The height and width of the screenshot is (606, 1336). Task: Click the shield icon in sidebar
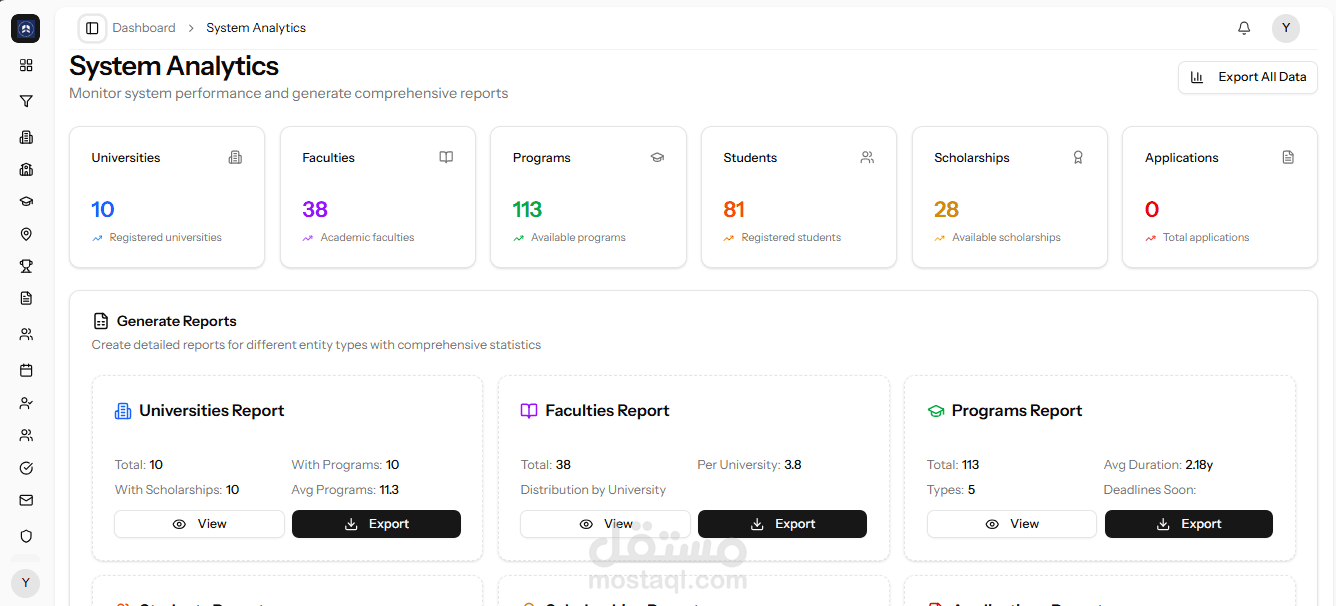26,536
